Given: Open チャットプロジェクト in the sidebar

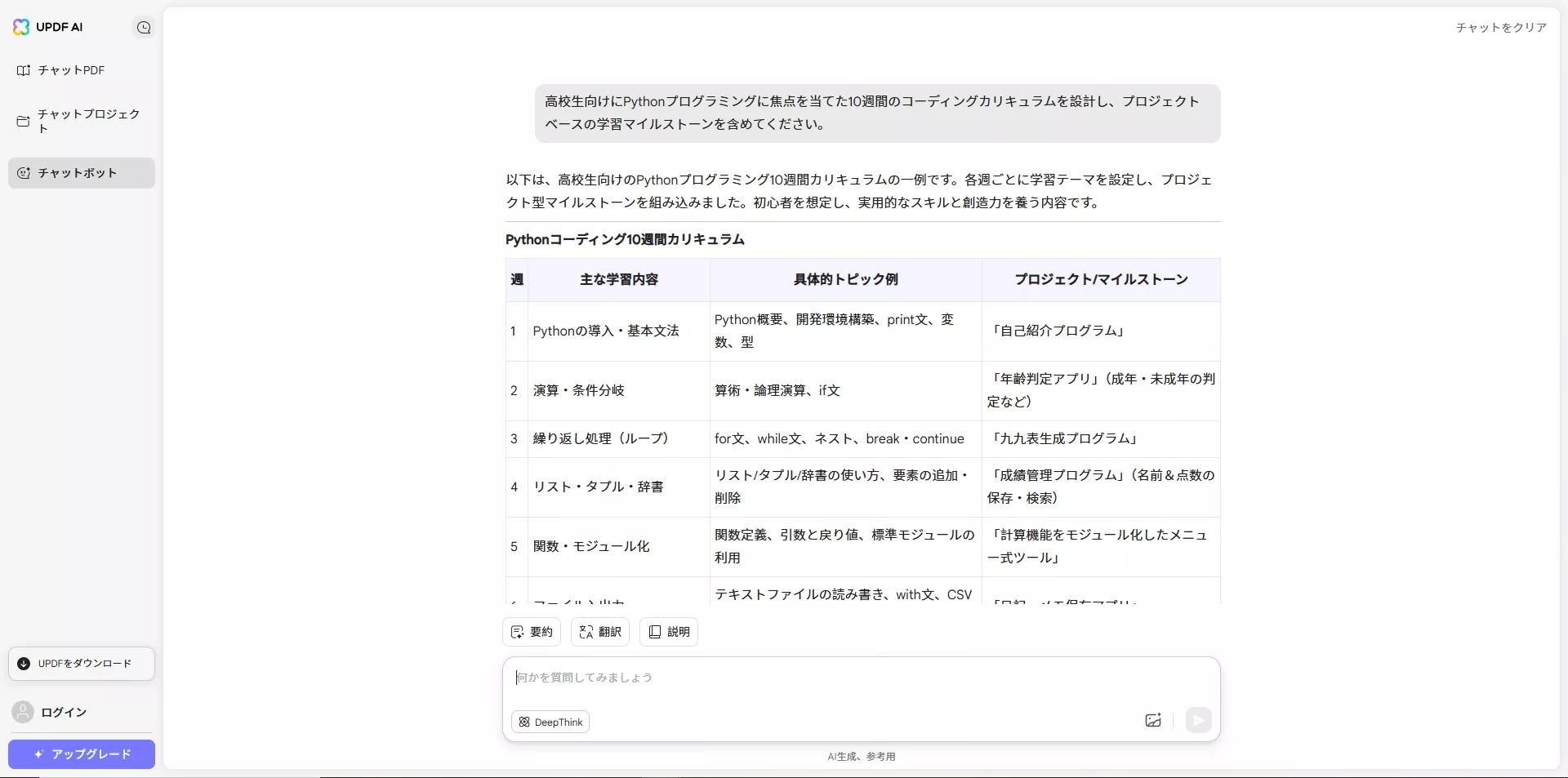Looking at the screenshot, I should pyautogui.click(x=82, y=121).
